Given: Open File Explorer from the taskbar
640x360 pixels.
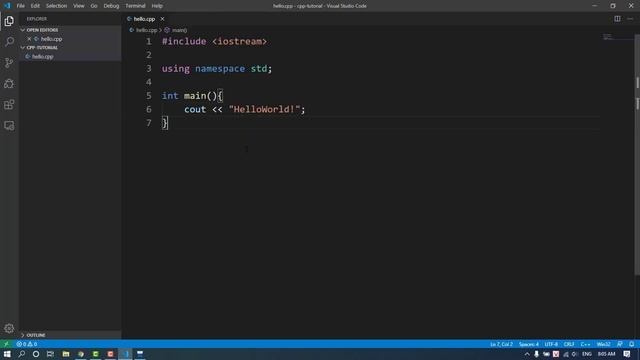Looking at the screenshot, I should pos(66,354).
